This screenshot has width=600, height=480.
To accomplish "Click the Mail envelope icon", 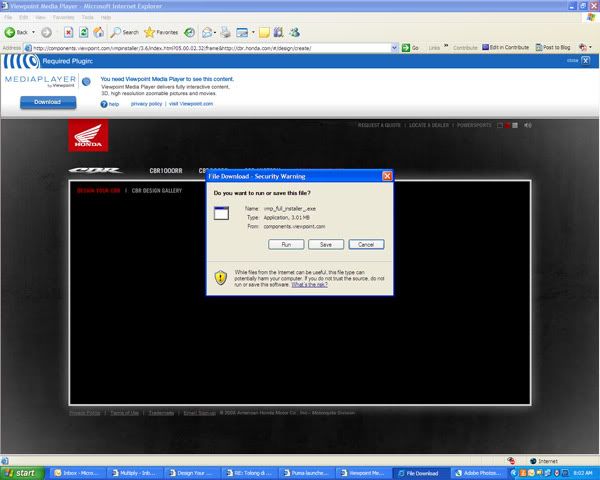I will tap(207, 33).
